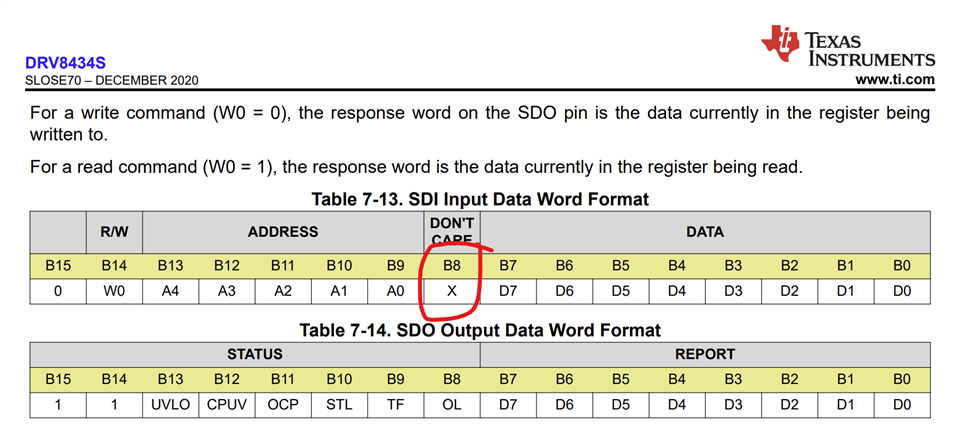Click the DON'T CARE header cell
The image size is (960, 426).
pos(452,232)
